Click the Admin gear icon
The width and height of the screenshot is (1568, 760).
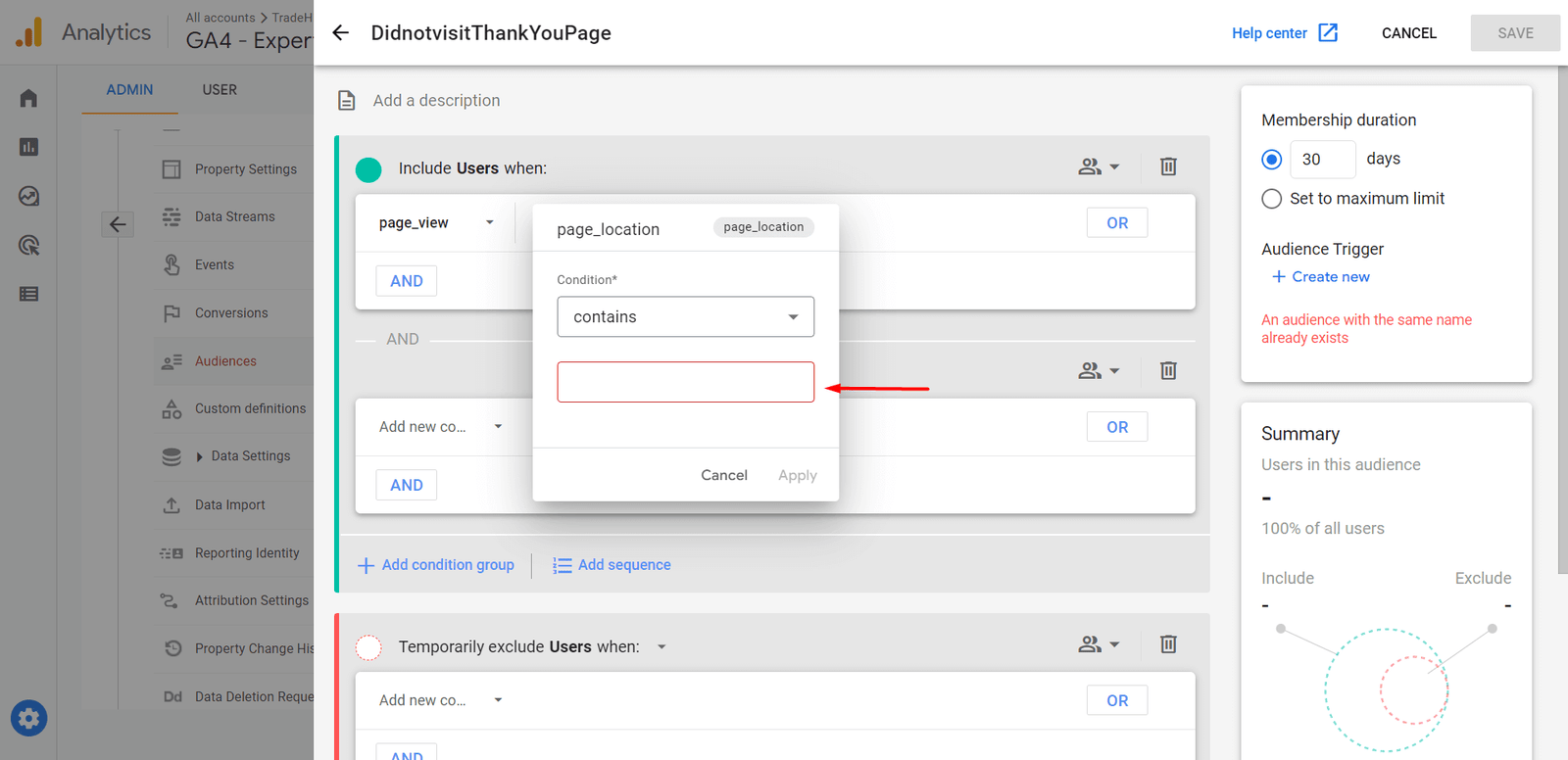28,719
